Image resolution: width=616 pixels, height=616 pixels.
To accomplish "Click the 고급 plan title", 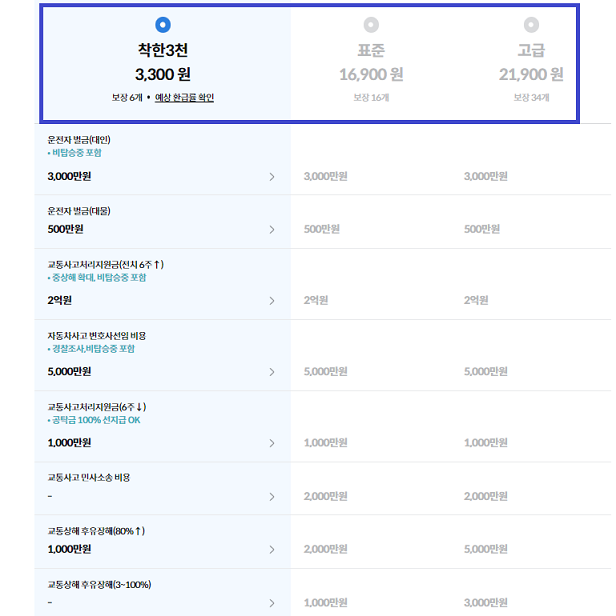I will pyautogui.click(x=531, y=50).
